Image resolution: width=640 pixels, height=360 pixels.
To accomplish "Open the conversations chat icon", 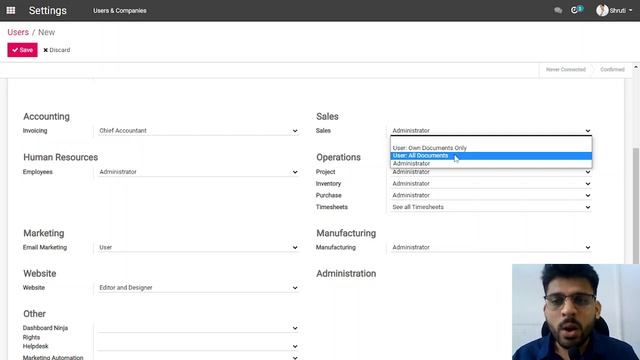I will (x=558, y=10).
